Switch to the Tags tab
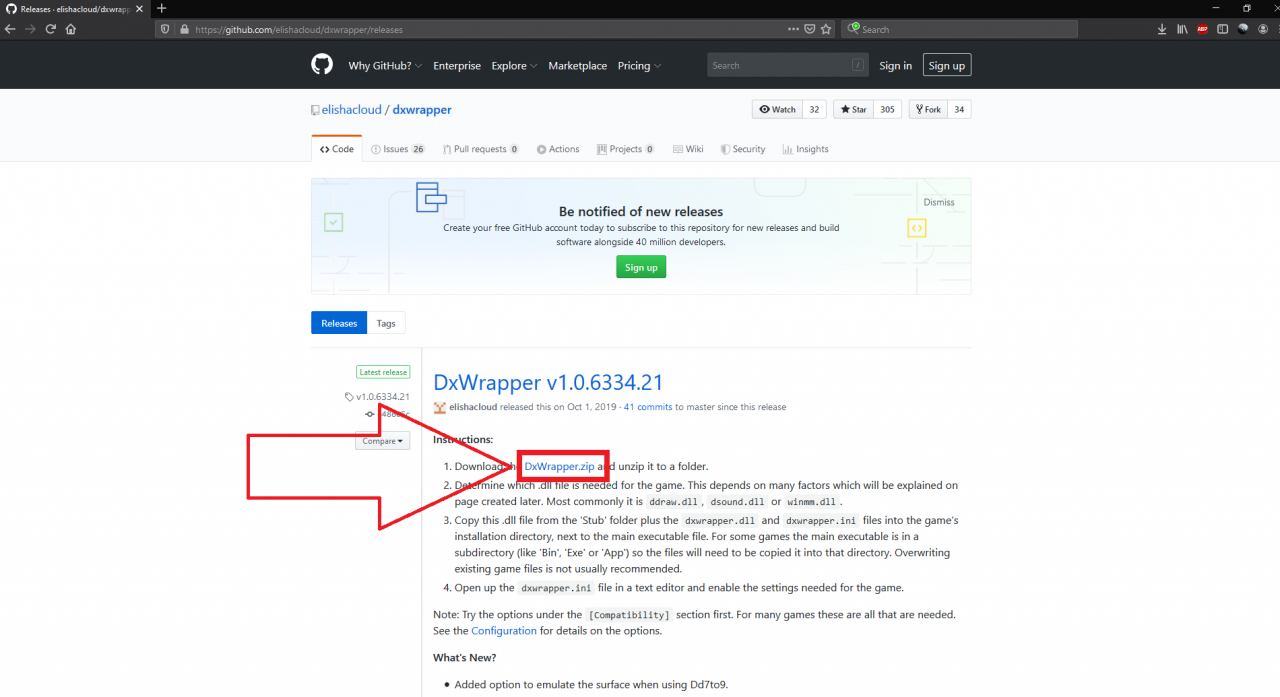 [386, 323]
